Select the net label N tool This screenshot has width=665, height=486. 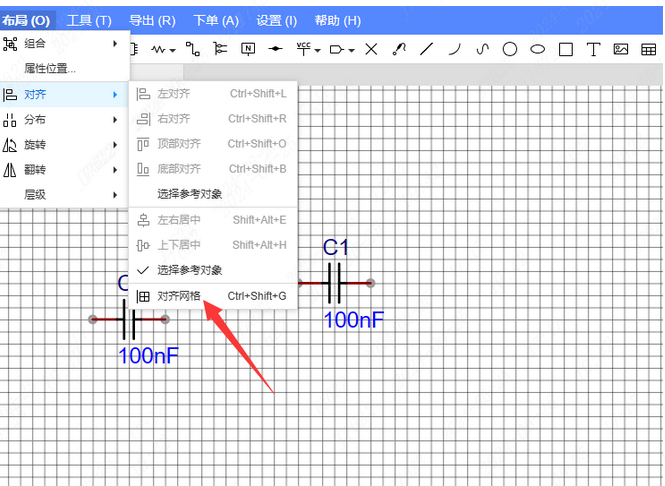[x=248, y=48]
